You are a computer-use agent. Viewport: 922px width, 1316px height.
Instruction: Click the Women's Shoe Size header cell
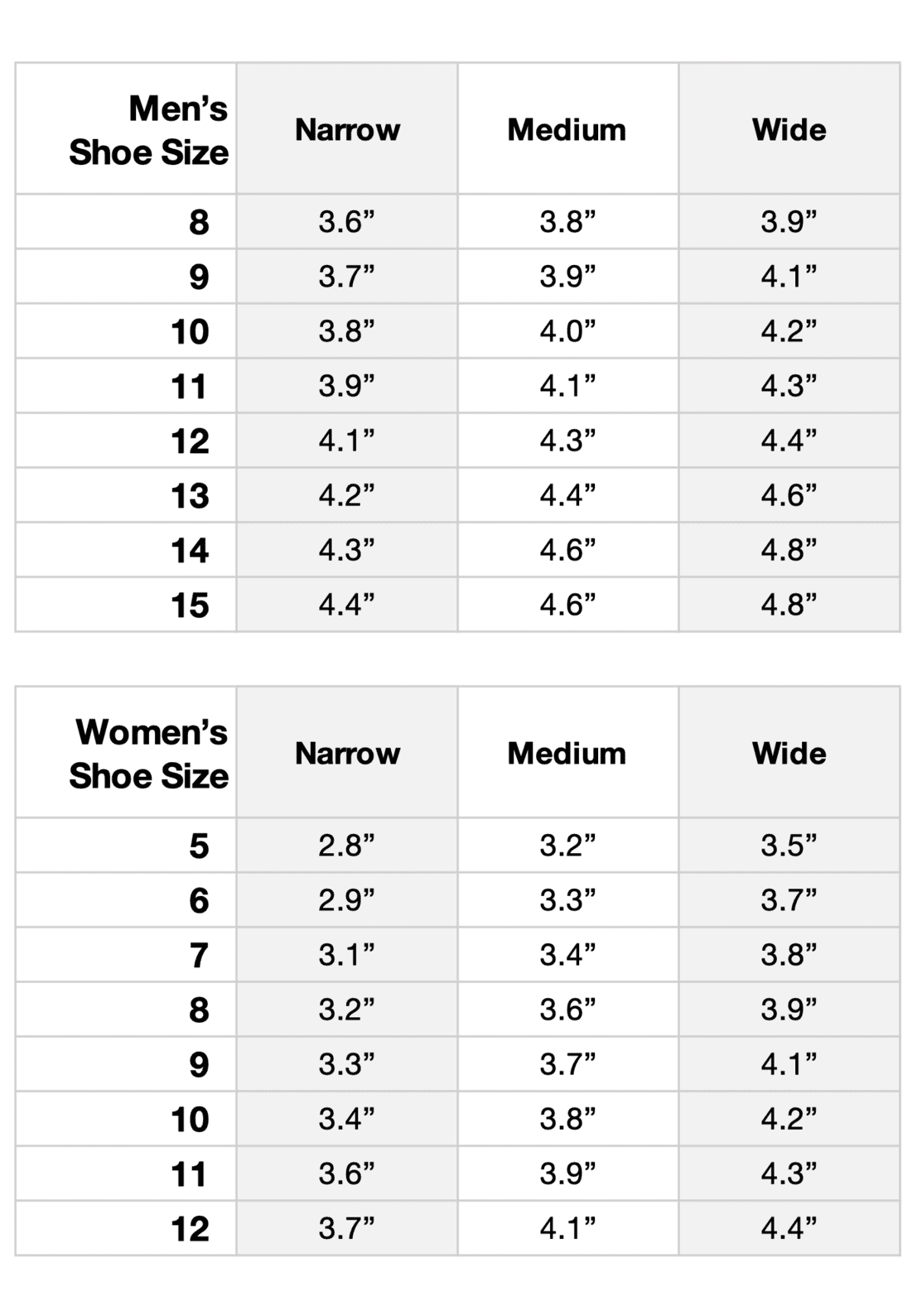(147, 754)
